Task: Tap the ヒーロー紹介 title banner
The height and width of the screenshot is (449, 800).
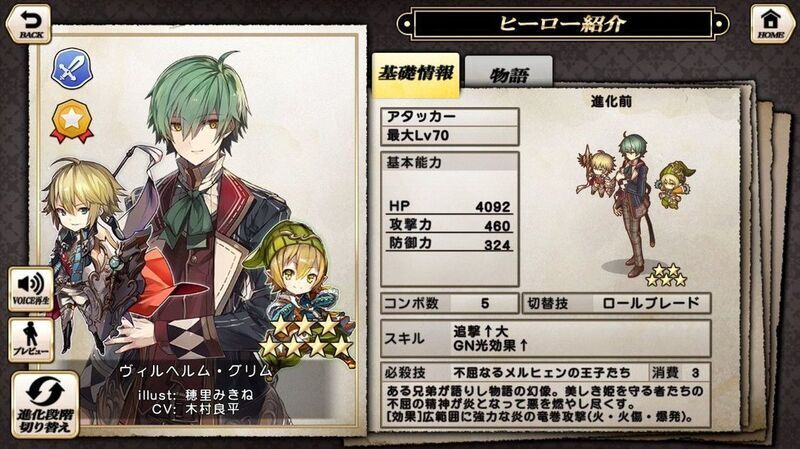Action: pyautogui.click(x=563, y=23)
